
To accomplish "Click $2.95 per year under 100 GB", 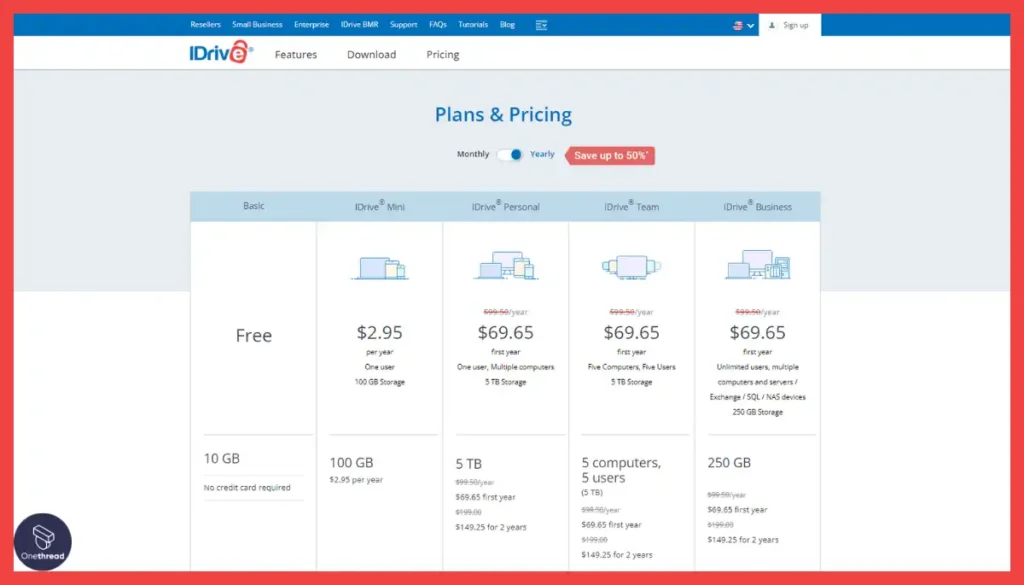I will (x=356, y=480).
